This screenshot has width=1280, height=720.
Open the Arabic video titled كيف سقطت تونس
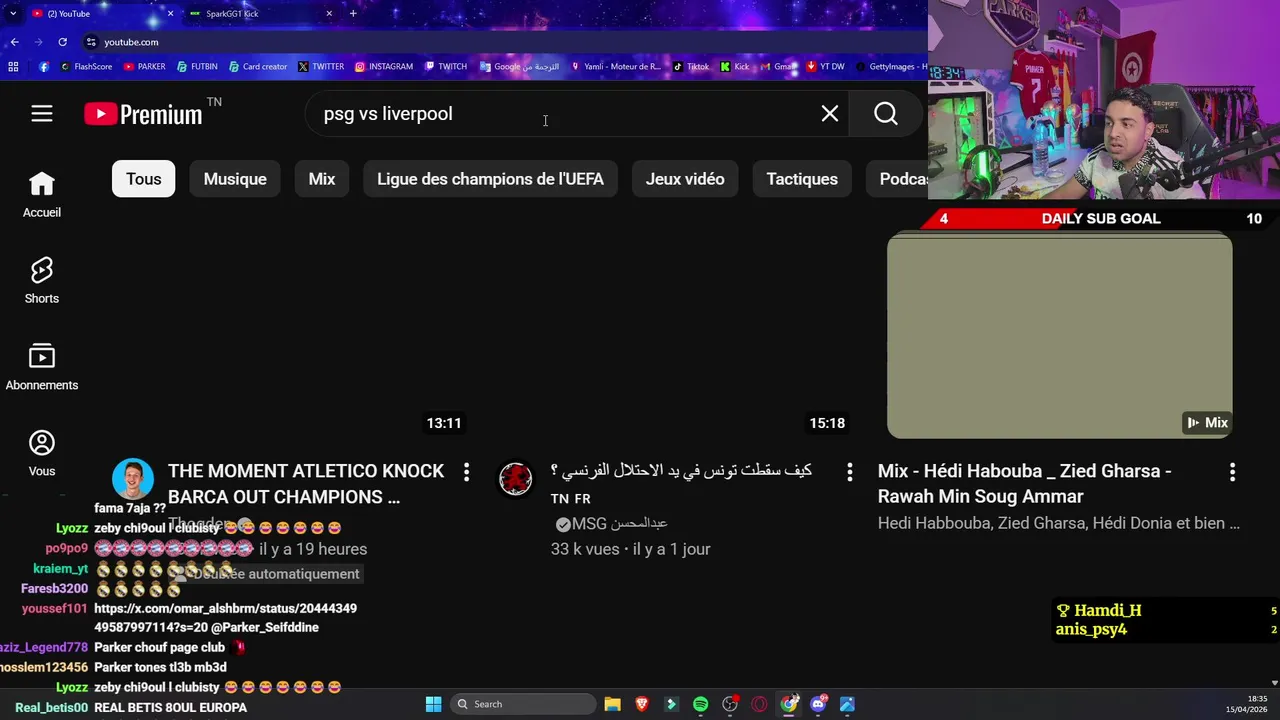681,471
